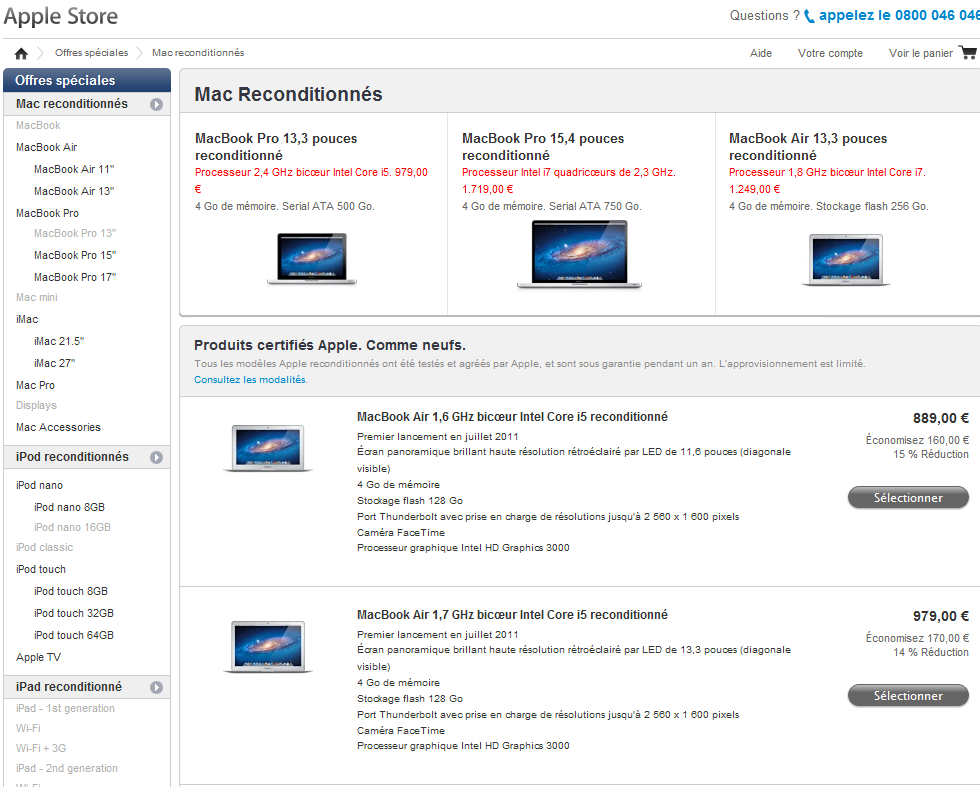Expand iPad reconditionné section arrow
This screenshot has height=787, width=980.
coord(156,688)
